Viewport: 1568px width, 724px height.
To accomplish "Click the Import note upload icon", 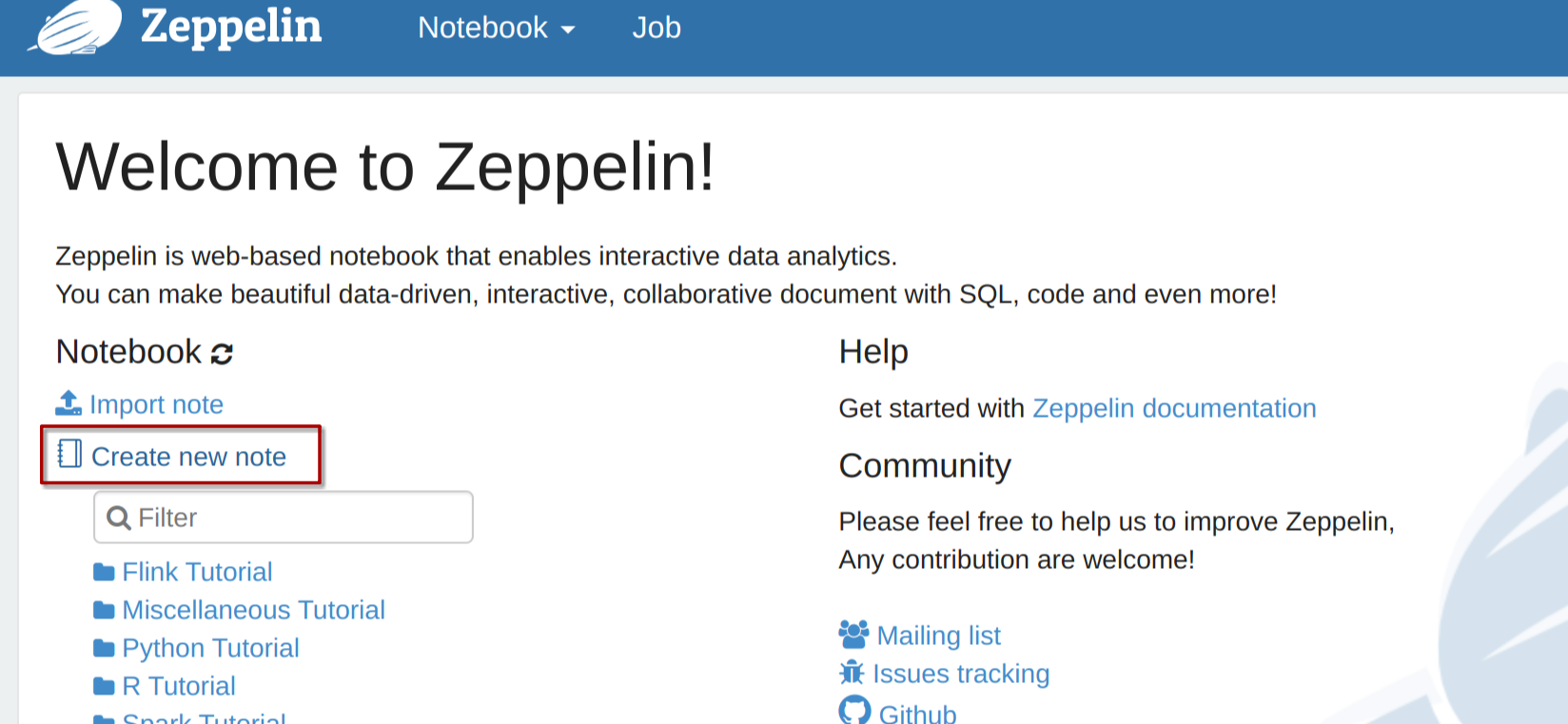I will pyautogui.click(x=69, y=403).
